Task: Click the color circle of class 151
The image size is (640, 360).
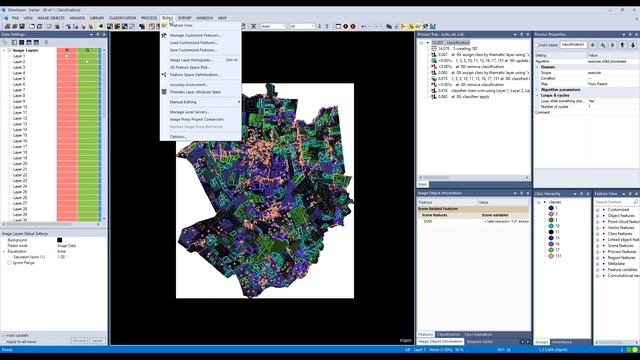Action: [551, 256]
